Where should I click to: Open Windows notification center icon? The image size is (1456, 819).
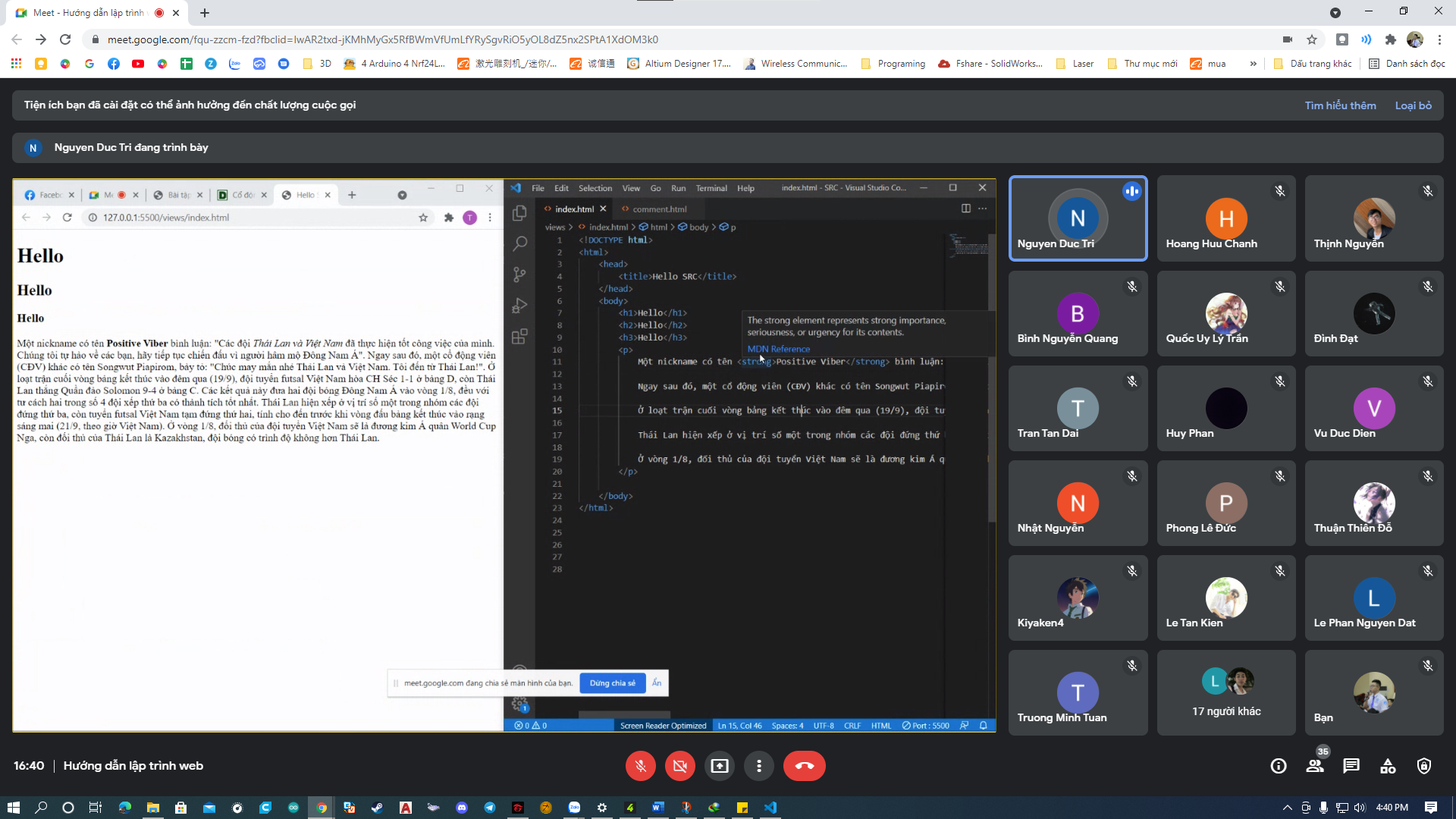click(1430, 808)
